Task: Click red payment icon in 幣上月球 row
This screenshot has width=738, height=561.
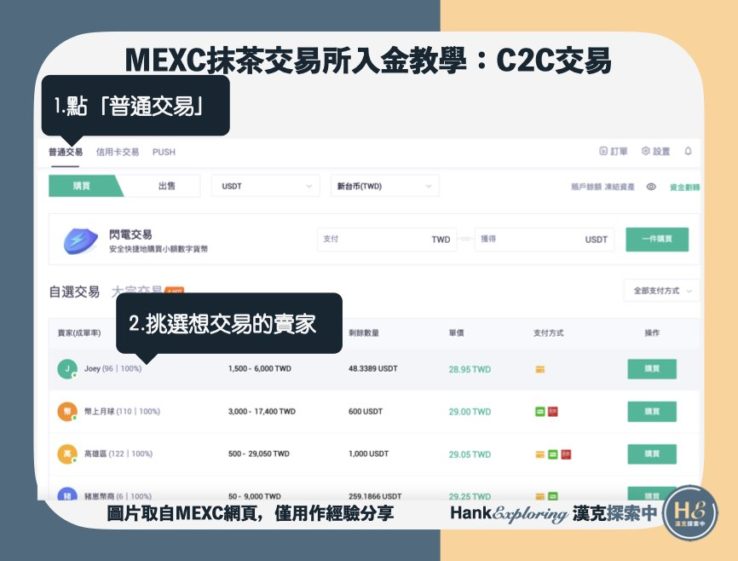Action: coord(553,412)
